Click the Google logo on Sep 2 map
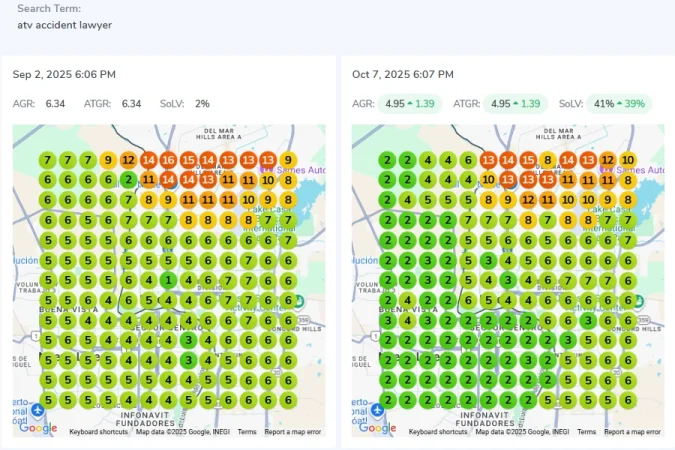Image resolution: width=675 pixels, height=450 pixels. click(39, 428)
